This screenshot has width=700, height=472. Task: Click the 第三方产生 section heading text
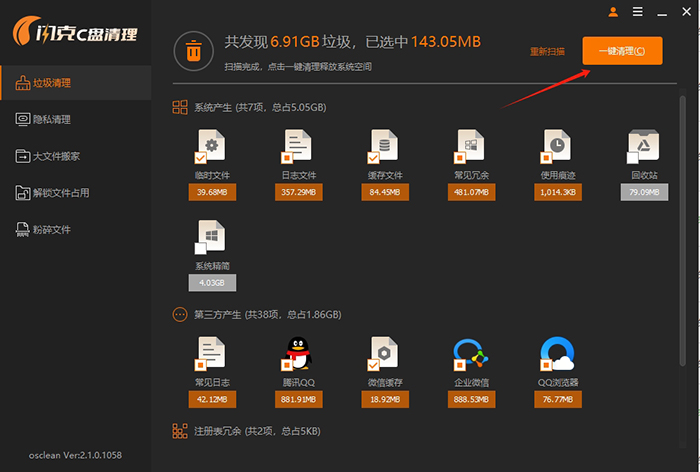267,315
